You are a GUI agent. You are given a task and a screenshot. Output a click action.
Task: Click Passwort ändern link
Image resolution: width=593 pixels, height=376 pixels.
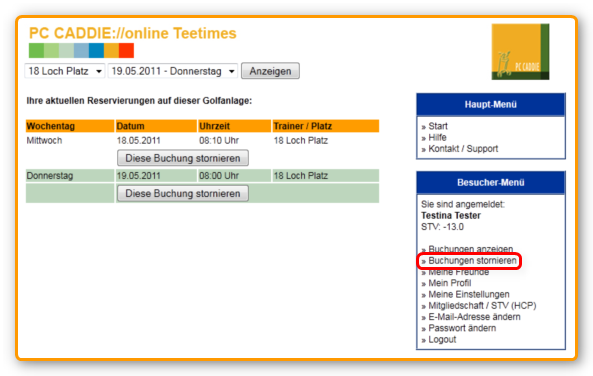tap(462, 328)
